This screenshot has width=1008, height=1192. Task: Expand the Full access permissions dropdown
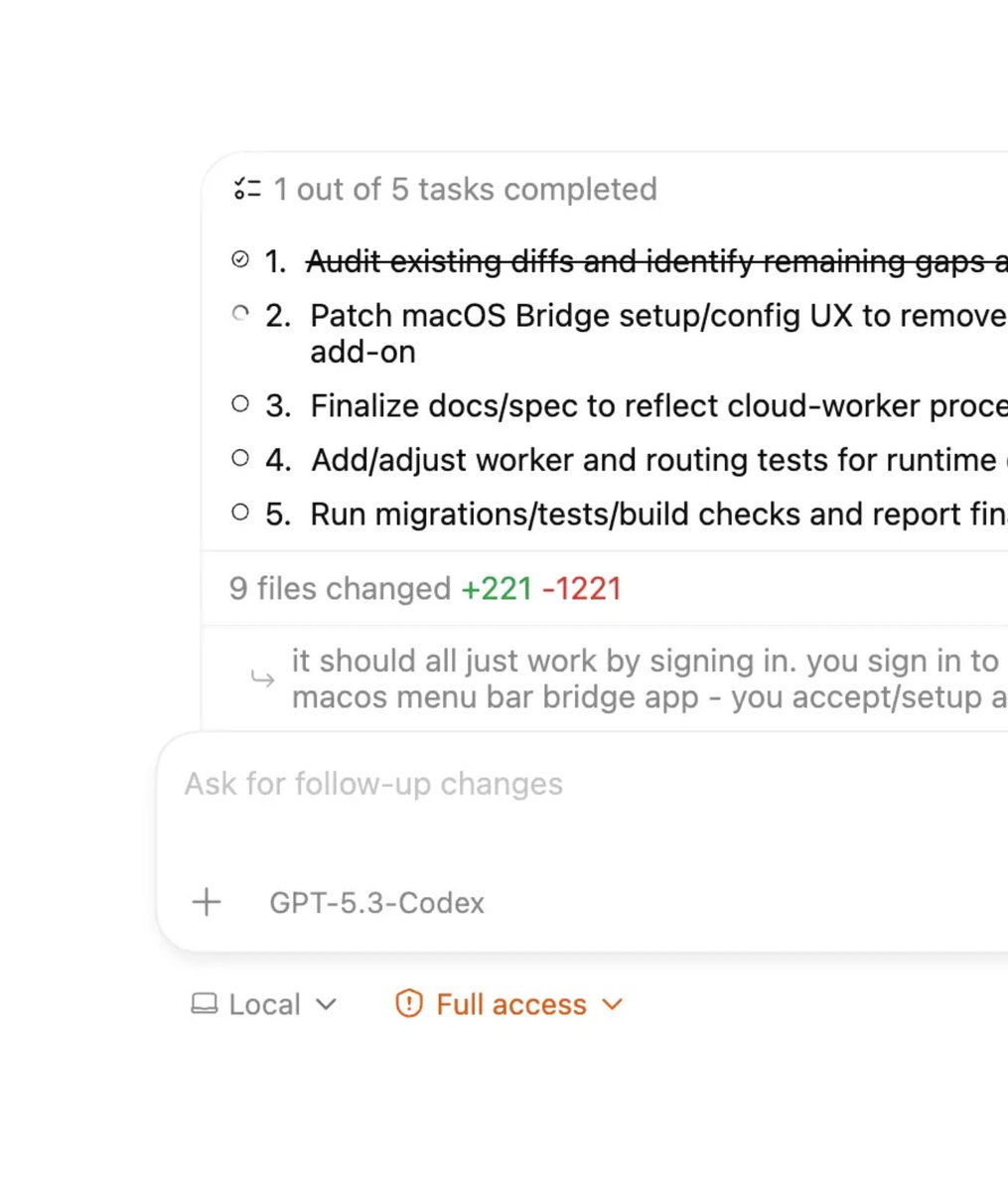click(x=509, y=1004)
